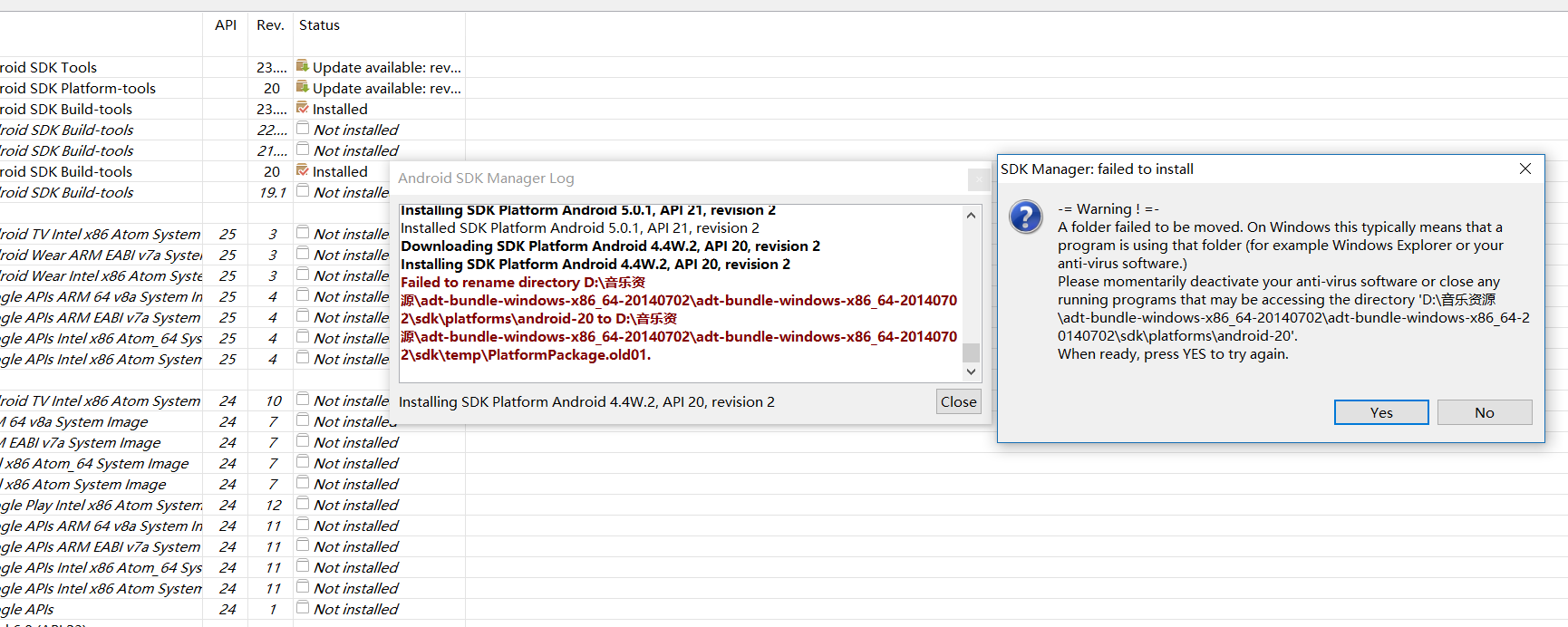Screen dimensions: 1568x627
Task: Select the Google Play Intel x86 Atom System row
Action: tap(101, 505)
